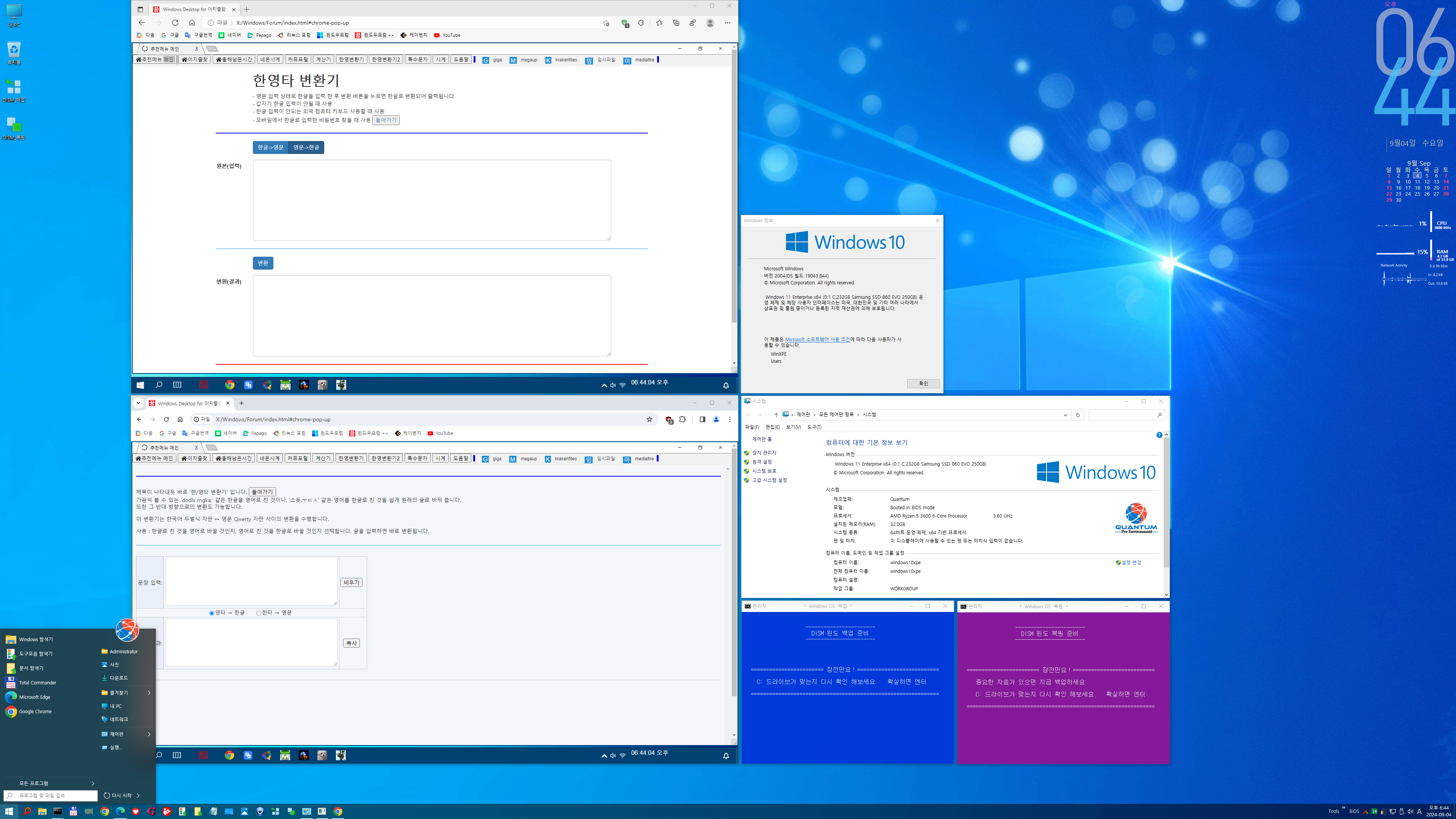Open the command prompt icon on taskbar
This screenshot has width=1456, height=819.
click(x=58, y=811)
